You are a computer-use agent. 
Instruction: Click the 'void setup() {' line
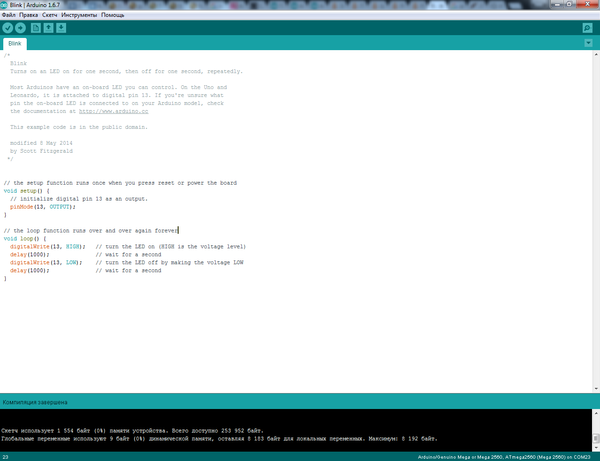coord(26,191)
